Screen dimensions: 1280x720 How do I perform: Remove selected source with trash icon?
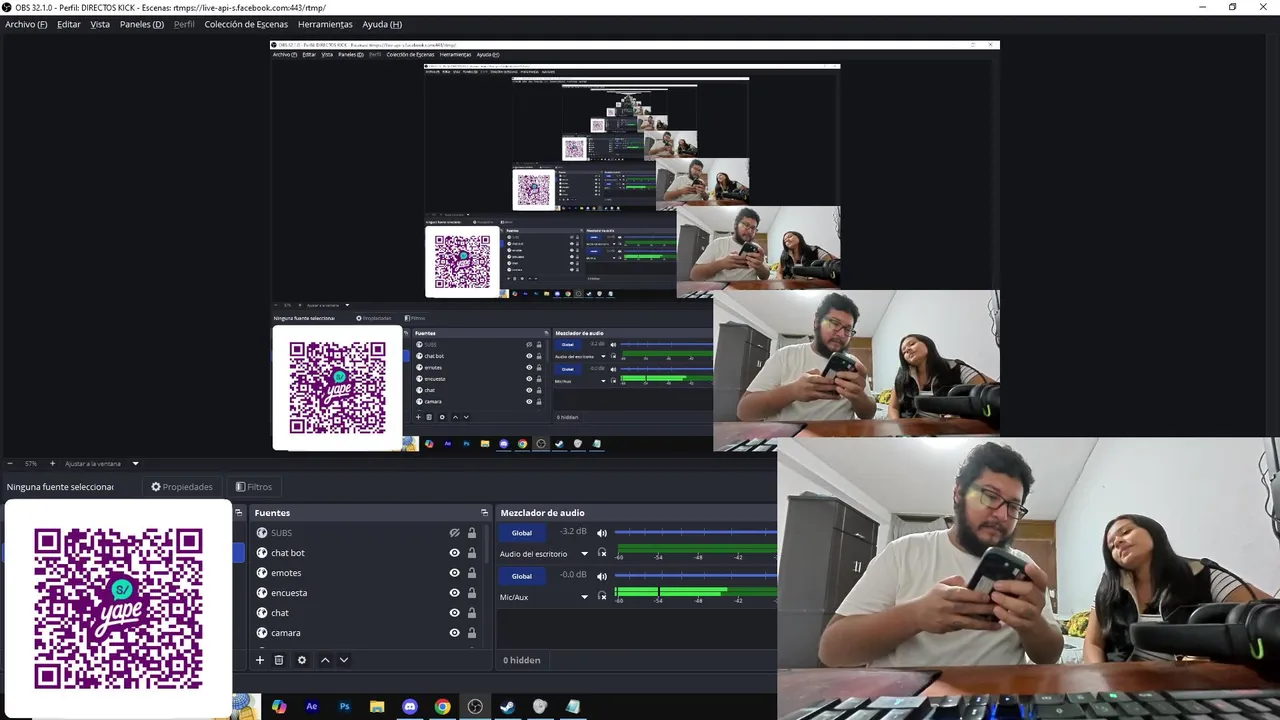pos(279,660)
